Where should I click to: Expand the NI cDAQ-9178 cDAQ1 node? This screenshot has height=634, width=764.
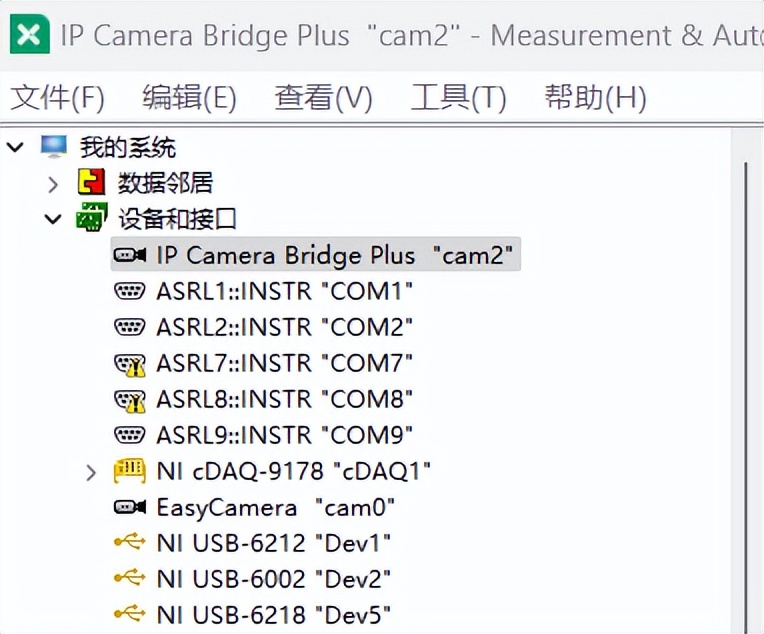tap(92, 471)
